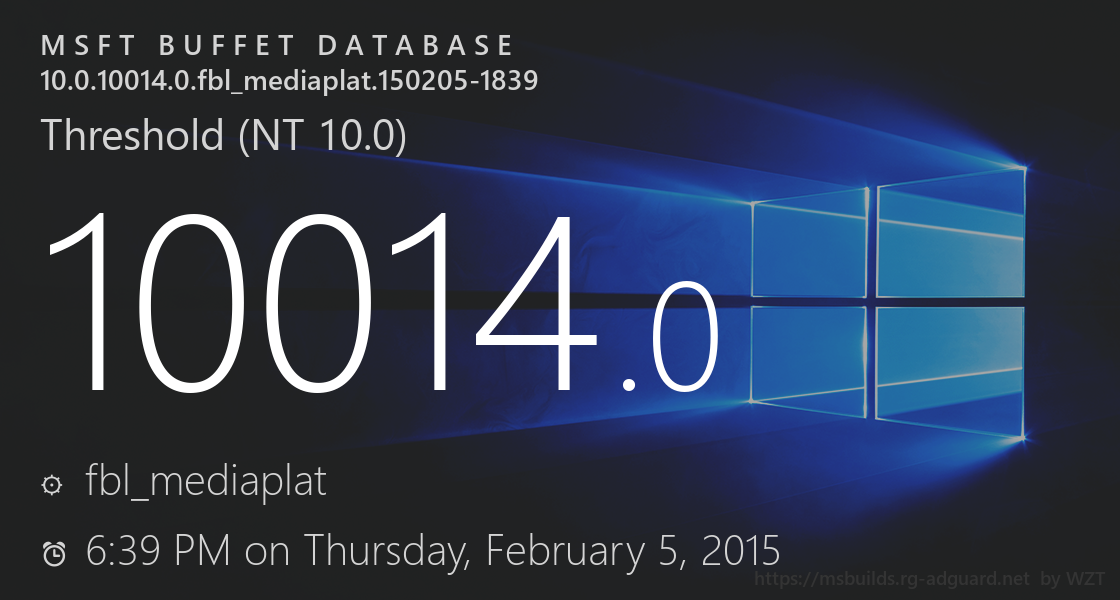Click the alarm clock icon beside the timestamp
The image size is (1120, 600).
click(x=54, y=552)
